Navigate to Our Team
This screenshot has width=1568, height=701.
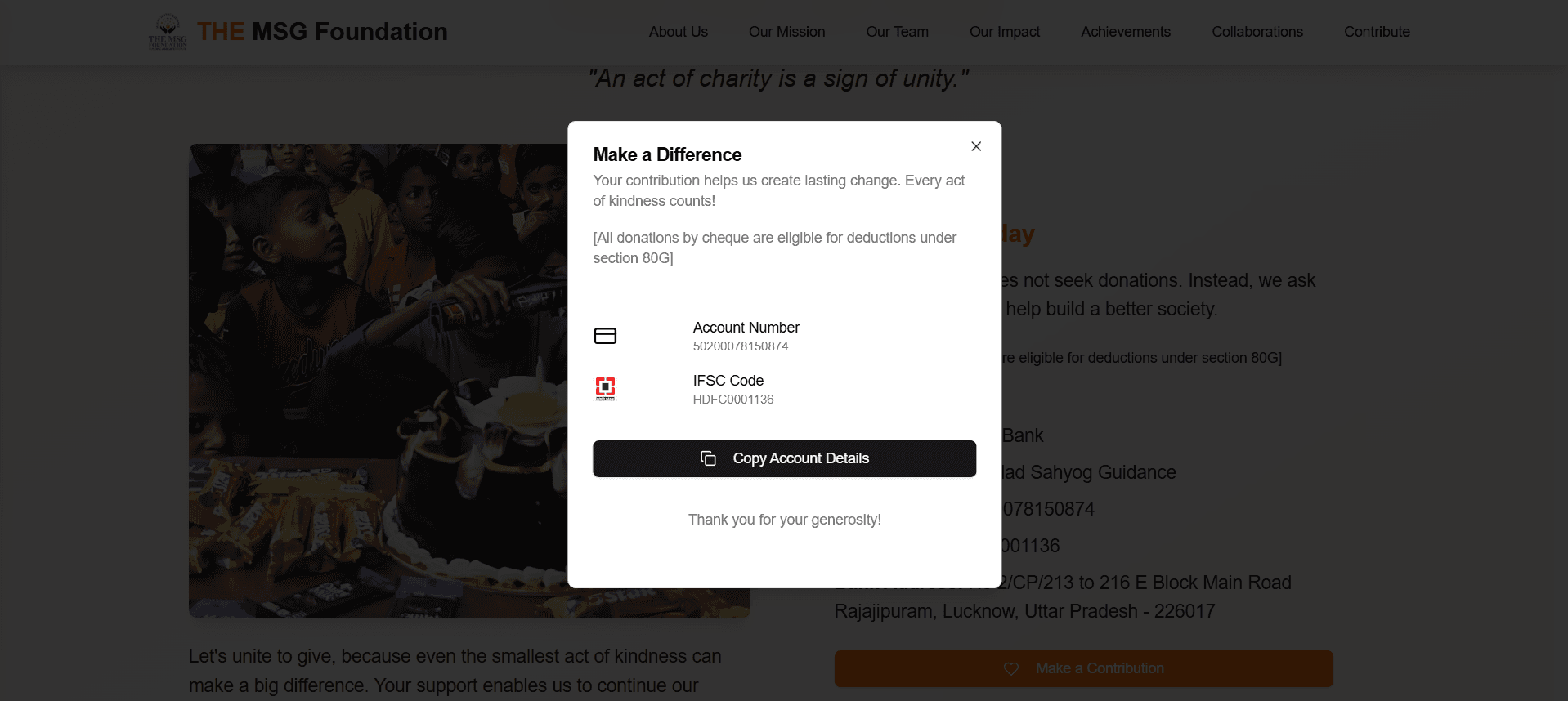897,32
